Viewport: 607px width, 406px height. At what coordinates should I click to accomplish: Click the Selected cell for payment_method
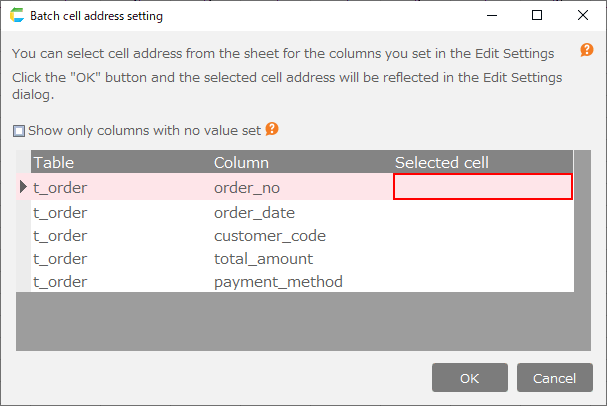[x=482, y=282]
